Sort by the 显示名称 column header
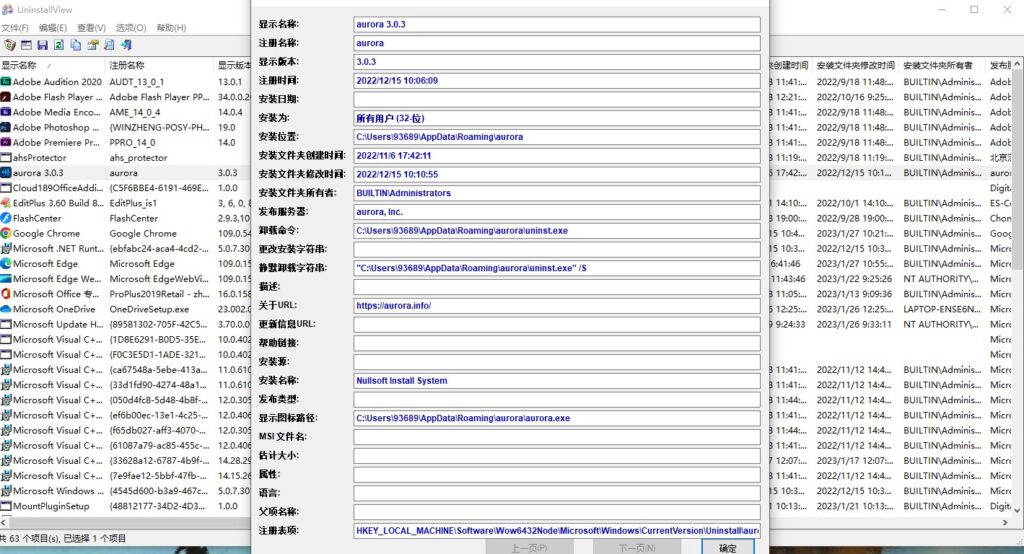The height and width of the screenshot is (554, 1024). pyautogui.click(x=52, y=65)
